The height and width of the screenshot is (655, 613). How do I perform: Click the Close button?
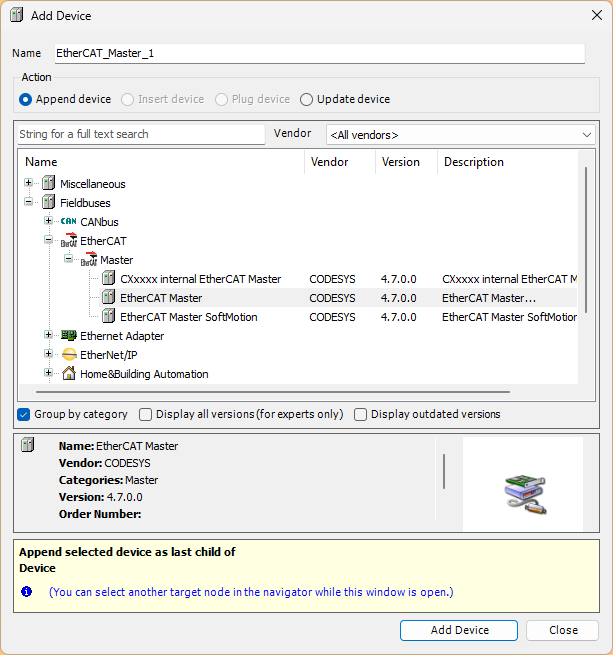coord(562,630)
